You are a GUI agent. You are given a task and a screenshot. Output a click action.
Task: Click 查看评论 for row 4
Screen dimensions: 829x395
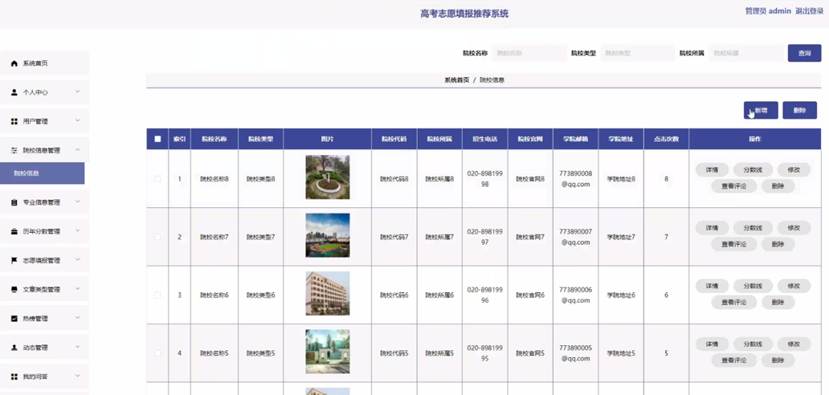pyautogui.click(x=734, y=360)
